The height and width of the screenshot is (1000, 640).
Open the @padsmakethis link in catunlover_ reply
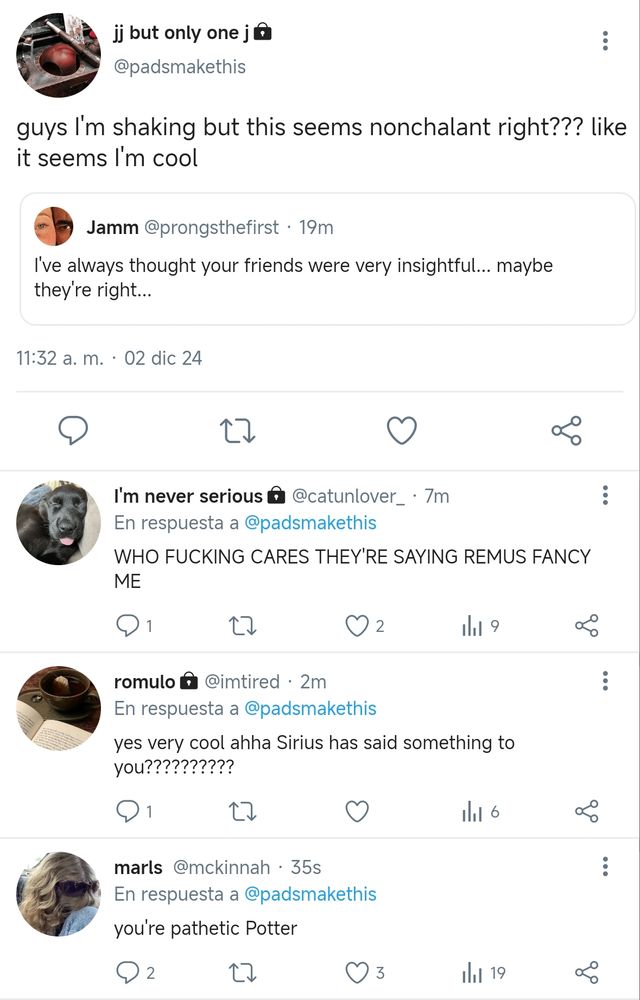[x=310, y=523]
